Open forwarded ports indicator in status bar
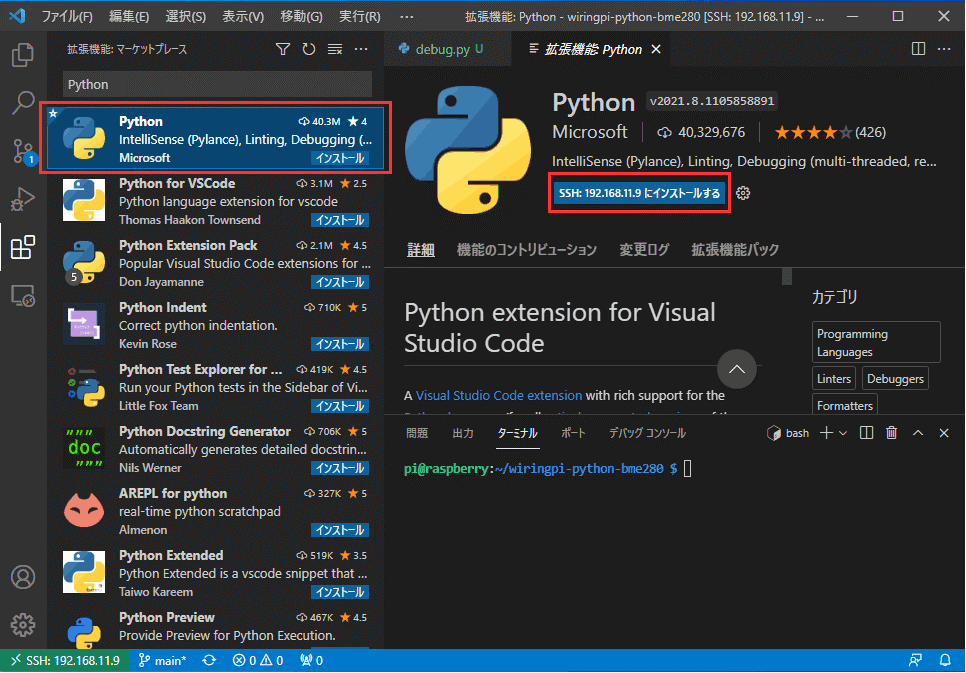 click(x=312, y=661)
